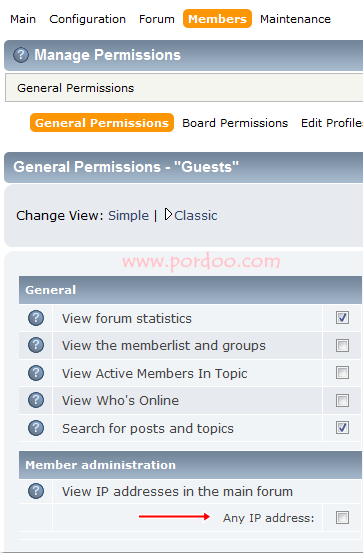Open help for View IP addresses permission
This screenshot has height=553, width=363.
coord(36,491)
